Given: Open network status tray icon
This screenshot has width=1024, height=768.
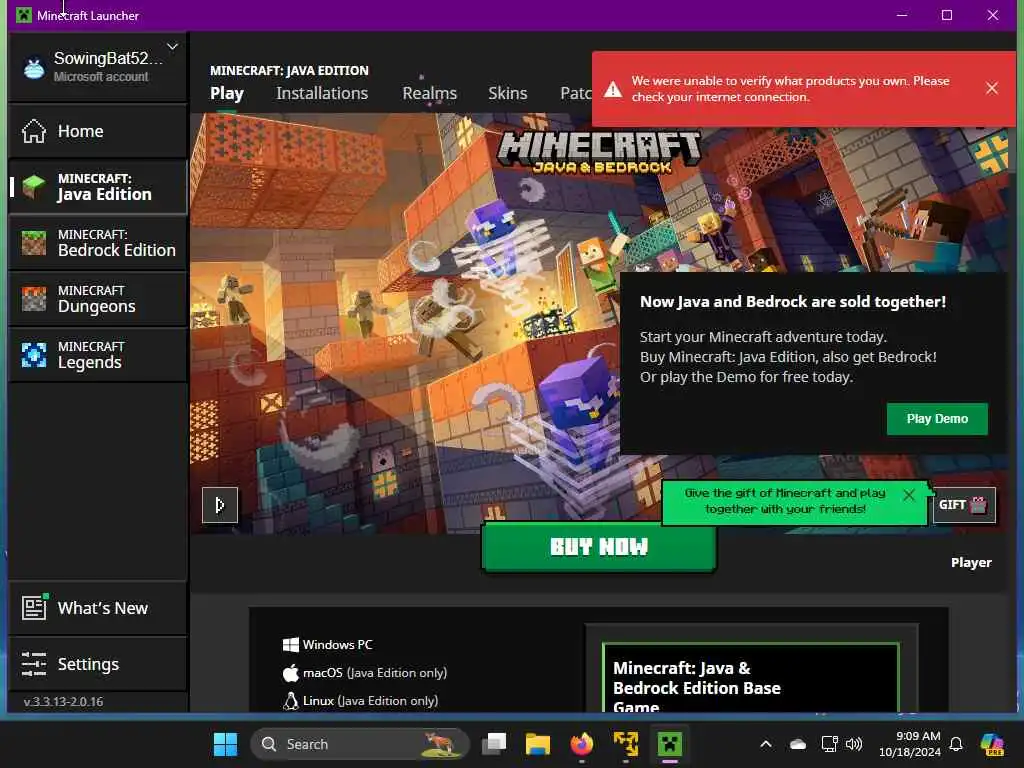Looking at the screenshot, I should click(x=829, y=744).
